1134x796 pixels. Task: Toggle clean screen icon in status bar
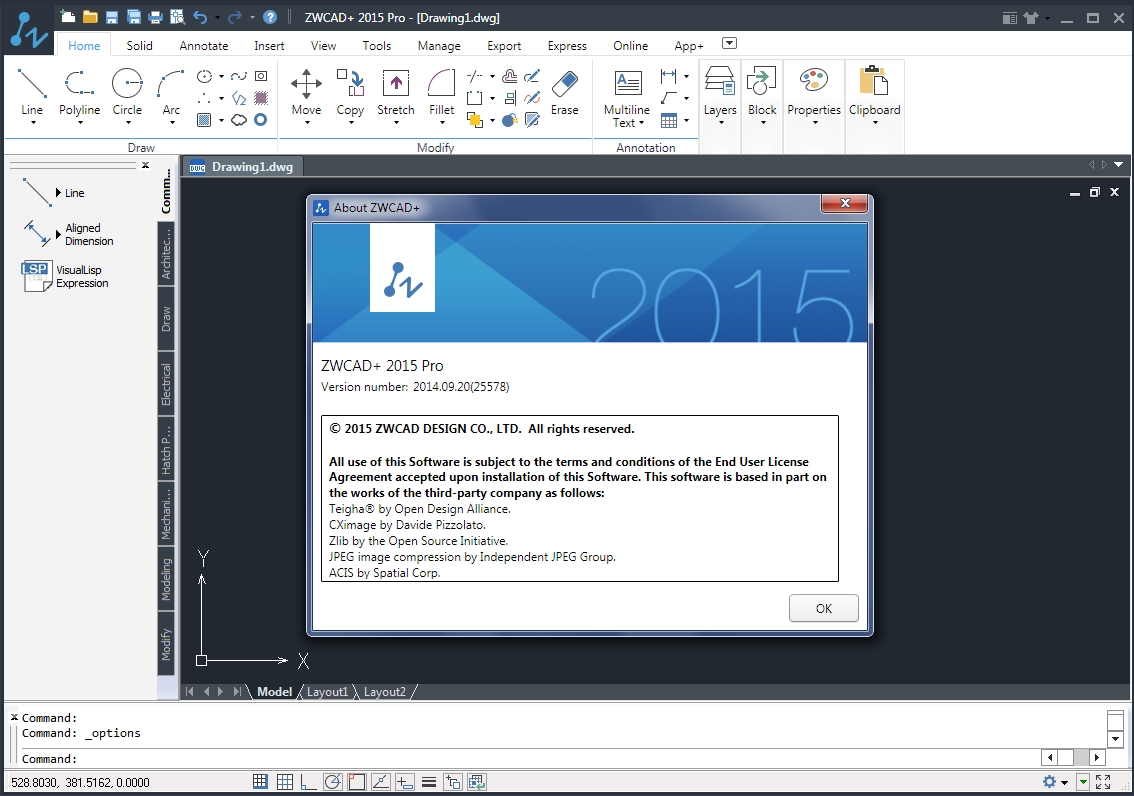(x=1103, y=782)
